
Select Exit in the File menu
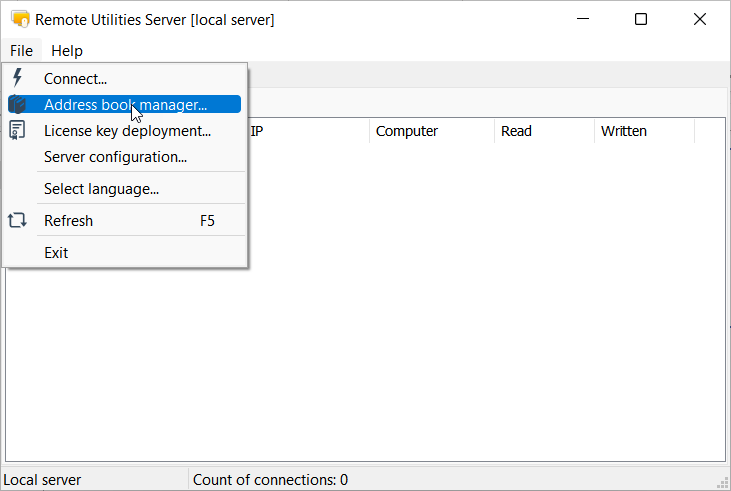pos(56,253)
